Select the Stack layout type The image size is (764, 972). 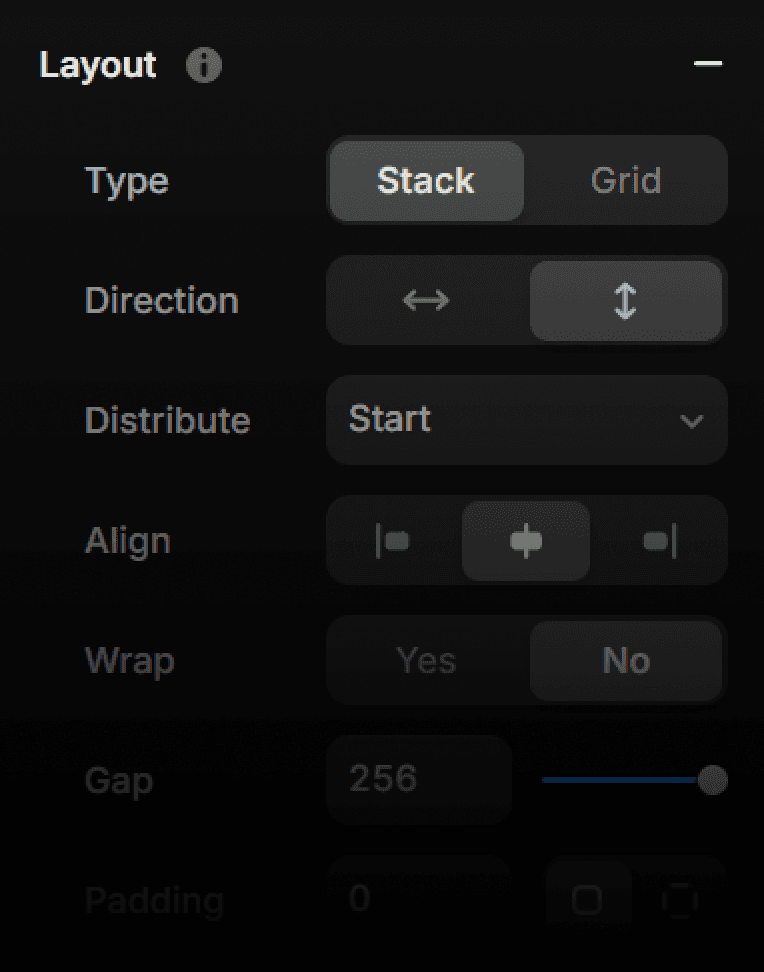(x=426, y=180)
